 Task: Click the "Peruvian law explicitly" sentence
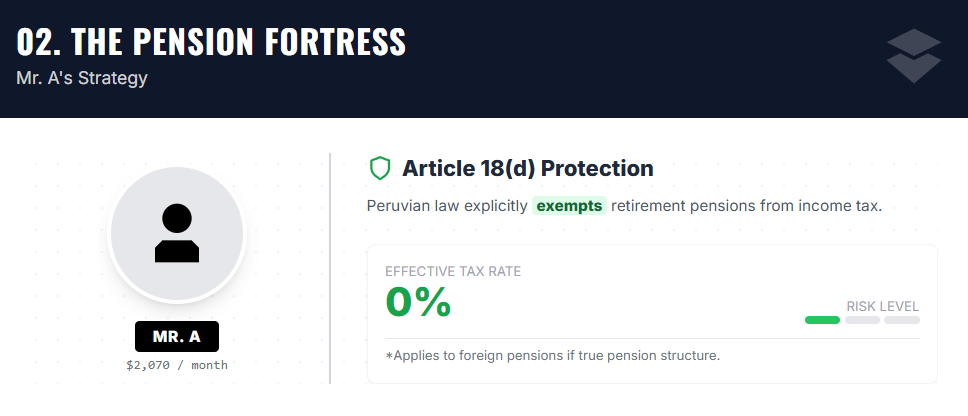(x=446, y=206)
